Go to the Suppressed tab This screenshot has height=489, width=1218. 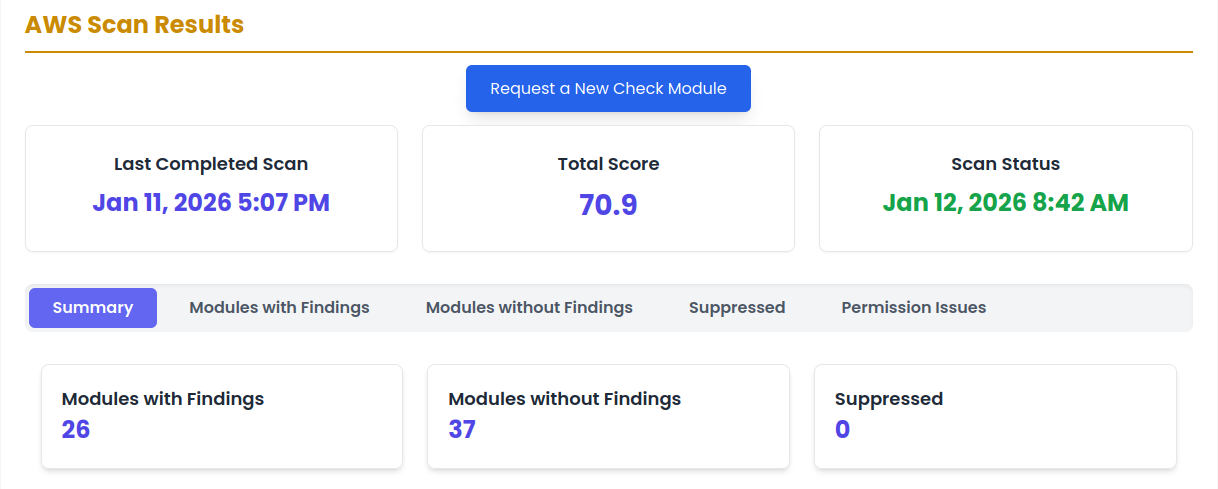737,308
